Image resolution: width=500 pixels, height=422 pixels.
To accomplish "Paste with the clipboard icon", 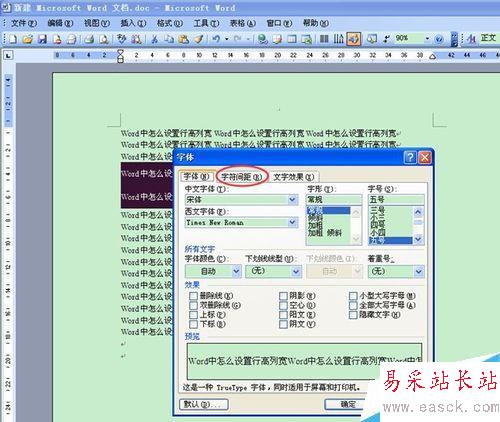I will (184, 39).
